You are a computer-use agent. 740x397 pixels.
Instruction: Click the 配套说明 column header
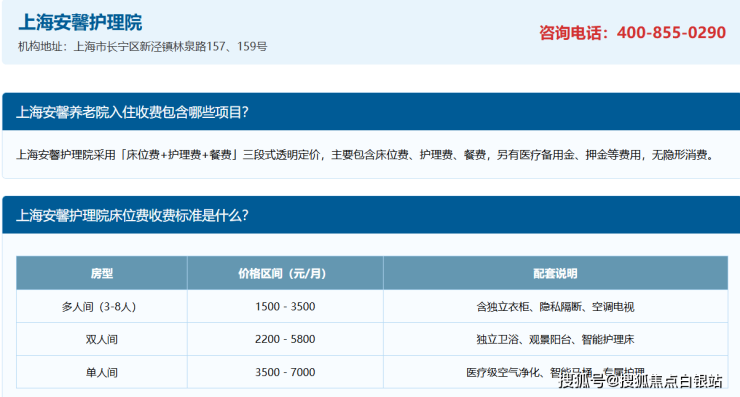555,273
